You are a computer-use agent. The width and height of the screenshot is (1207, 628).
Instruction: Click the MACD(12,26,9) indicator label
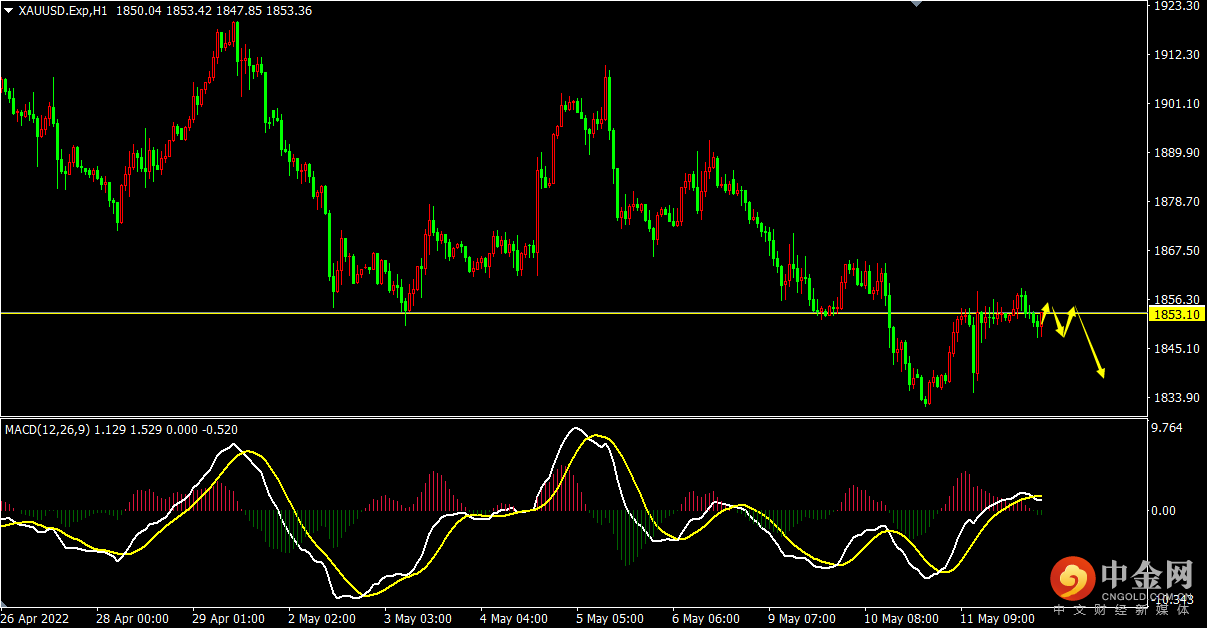[48, 430]
